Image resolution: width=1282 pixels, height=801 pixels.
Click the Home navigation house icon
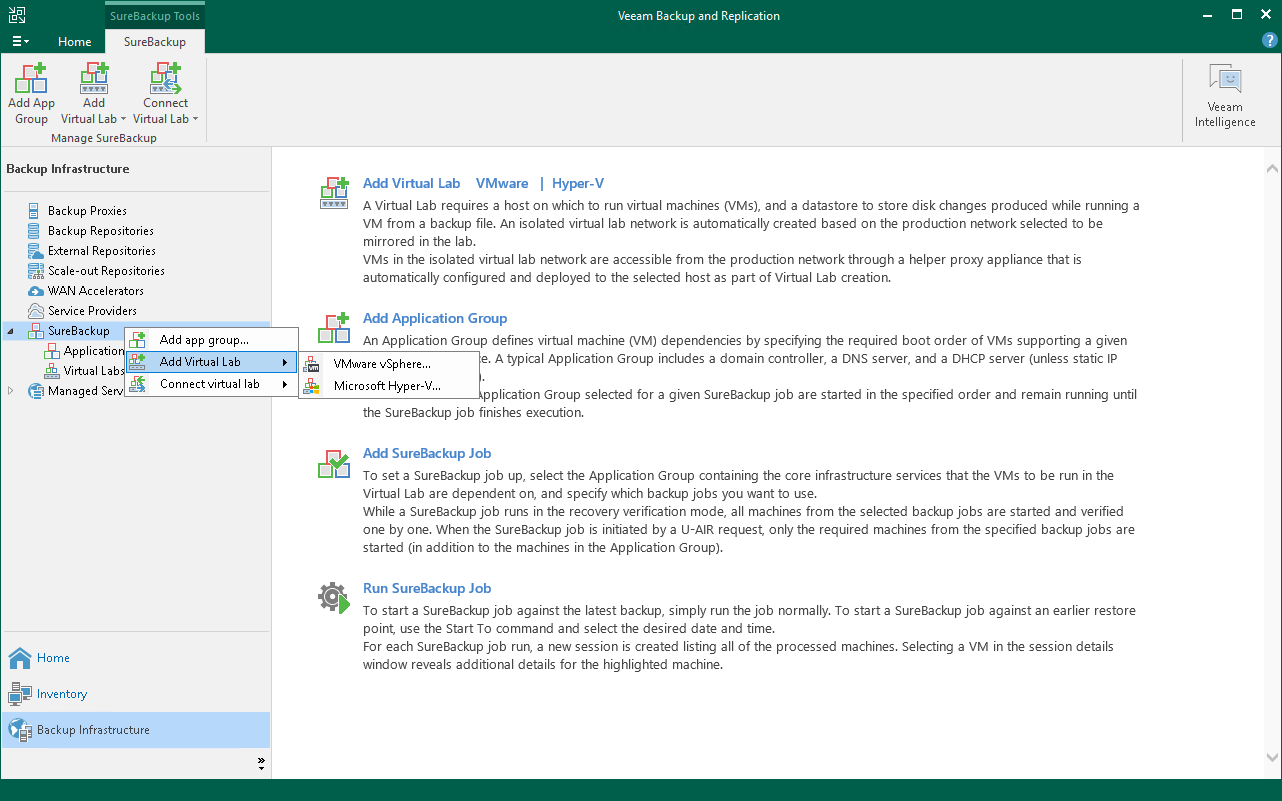(x=20, y=658)
